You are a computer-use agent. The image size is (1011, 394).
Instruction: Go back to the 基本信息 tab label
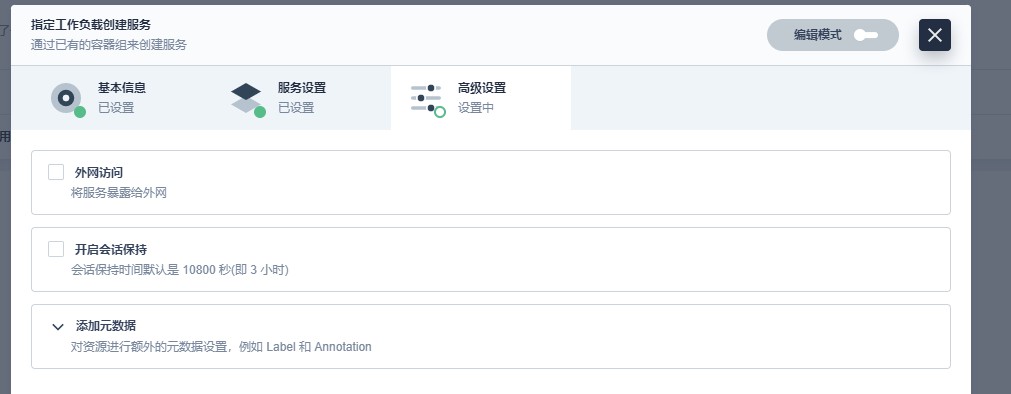(x=122, y=88)
